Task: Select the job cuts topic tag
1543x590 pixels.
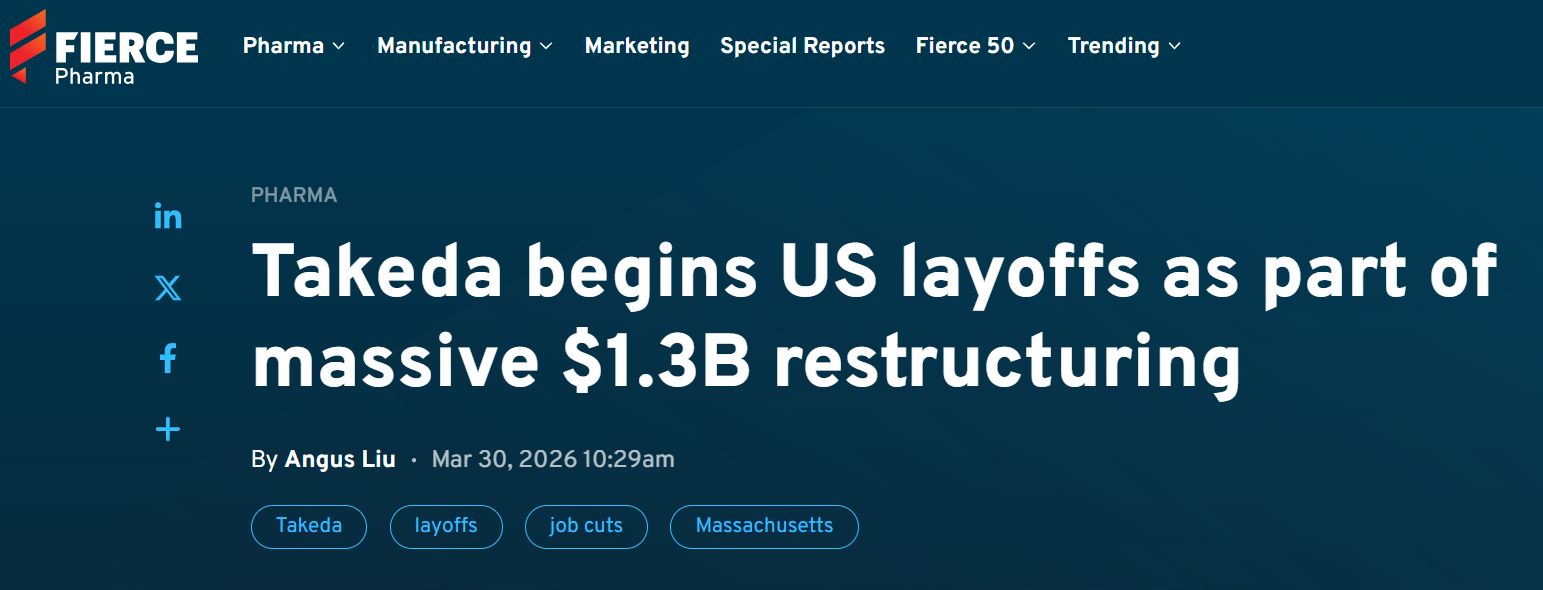Action: pos(586,527)
